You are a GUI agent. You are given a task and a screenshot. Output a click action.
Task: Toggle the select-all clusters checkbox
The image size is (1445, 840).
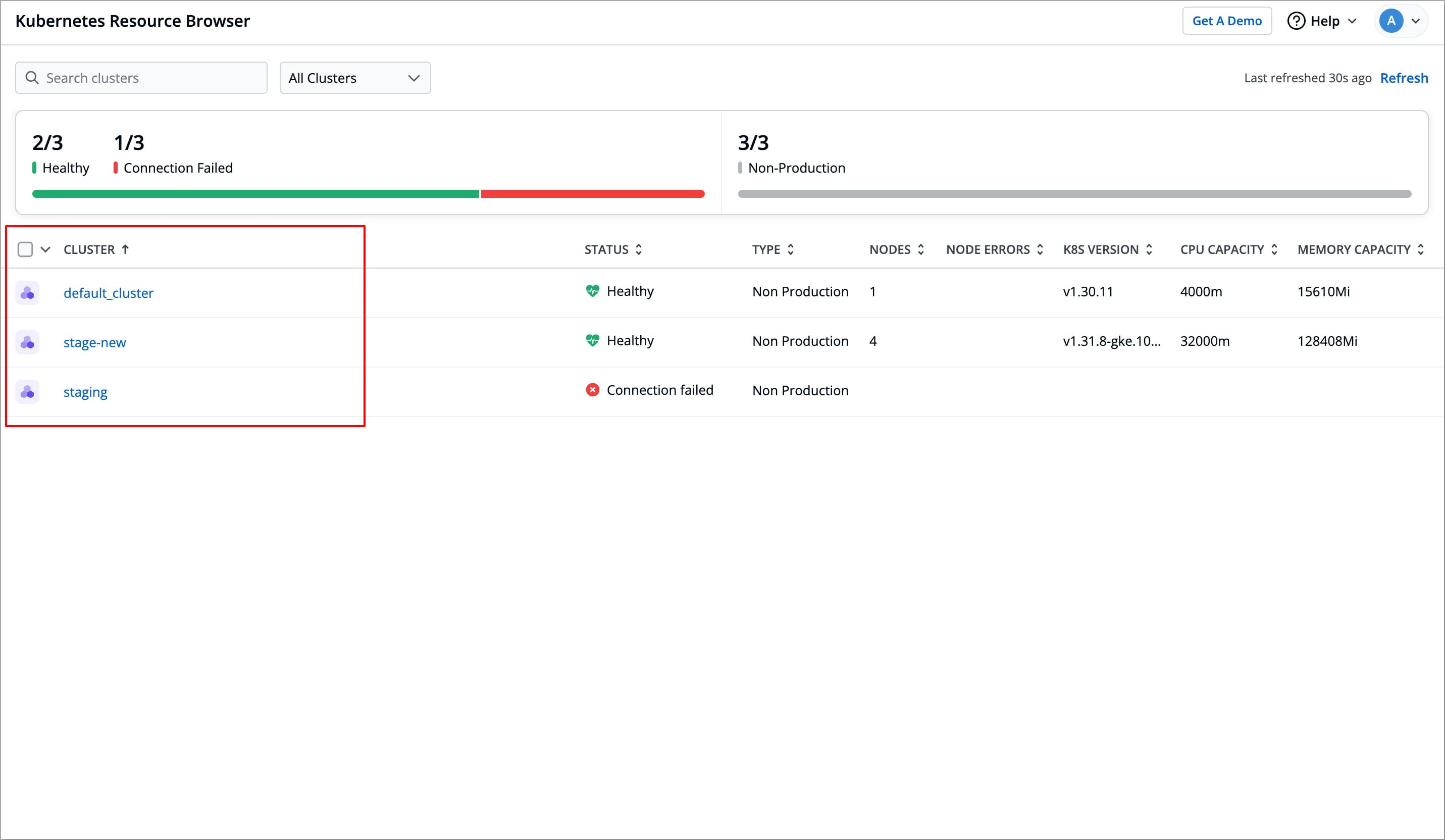(25, 249)
